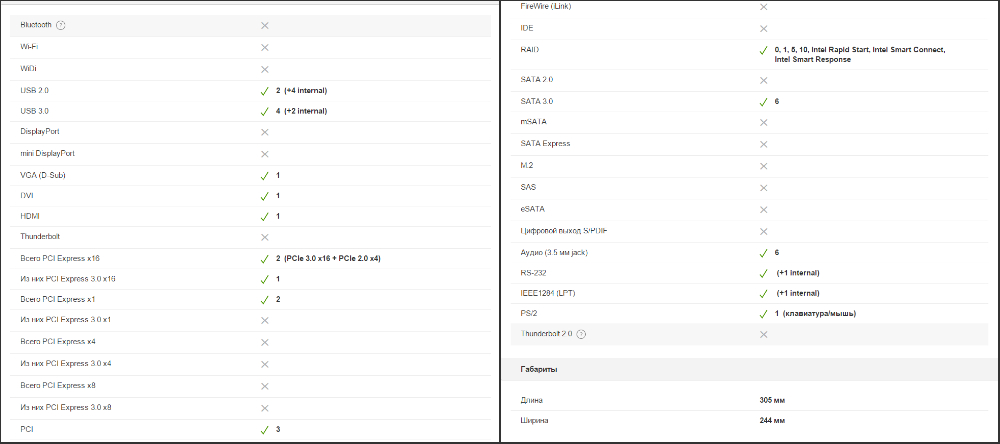Click the value "2 (+4 internal)"
This screenshot has height=444, width=1000.
302,91
